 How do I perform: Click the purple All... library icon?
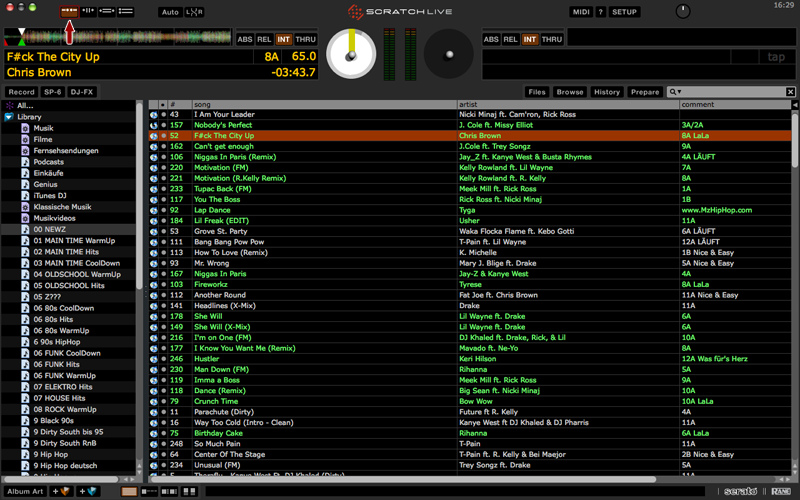9,105
